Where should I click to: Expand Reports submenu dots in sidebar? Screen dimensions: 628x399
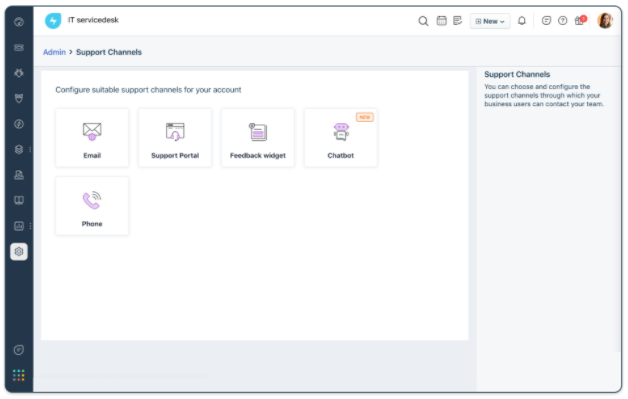30,226
